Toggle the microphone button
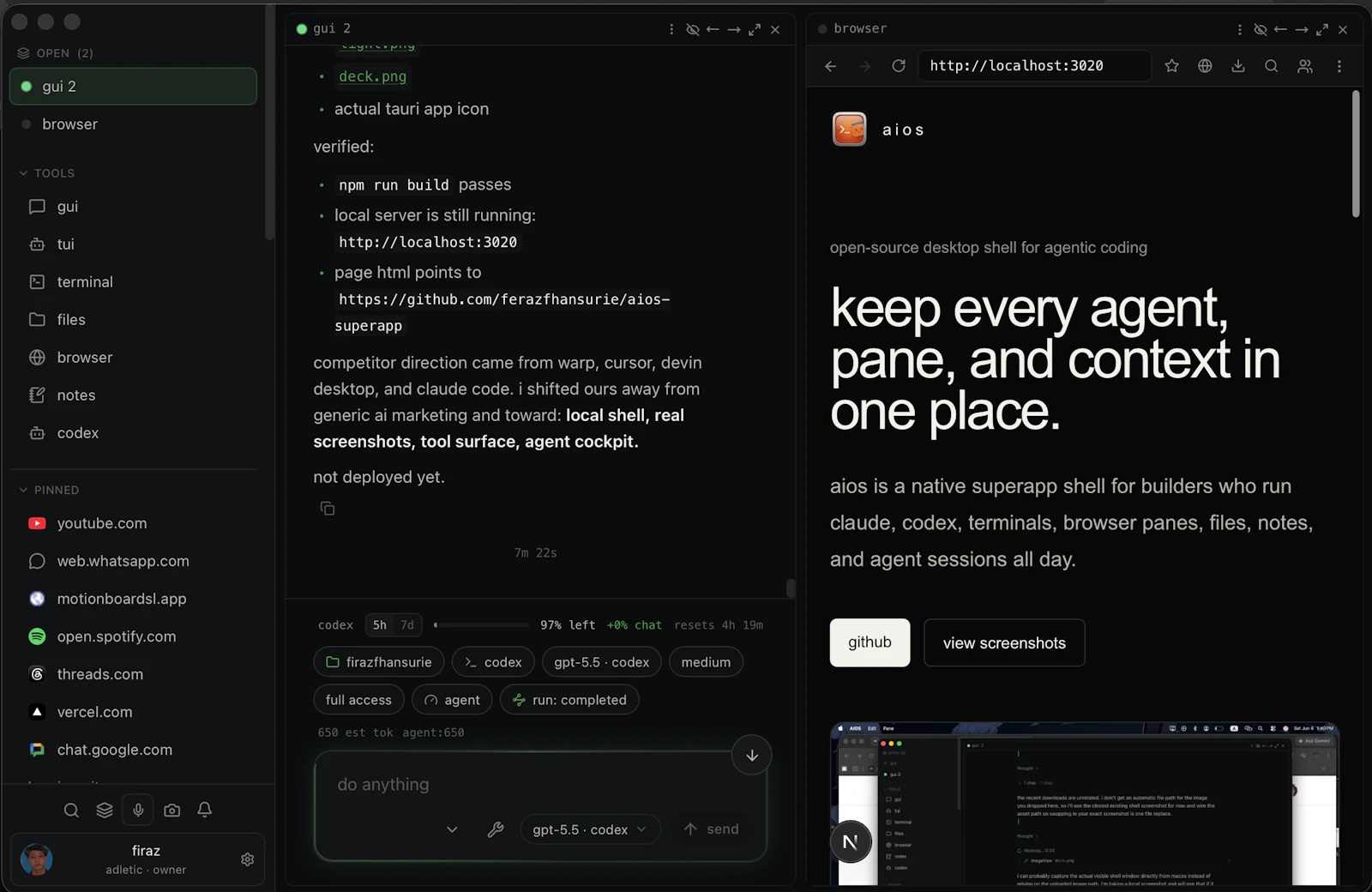Screen dimensions: 1372x892 (x=138, y=811)
